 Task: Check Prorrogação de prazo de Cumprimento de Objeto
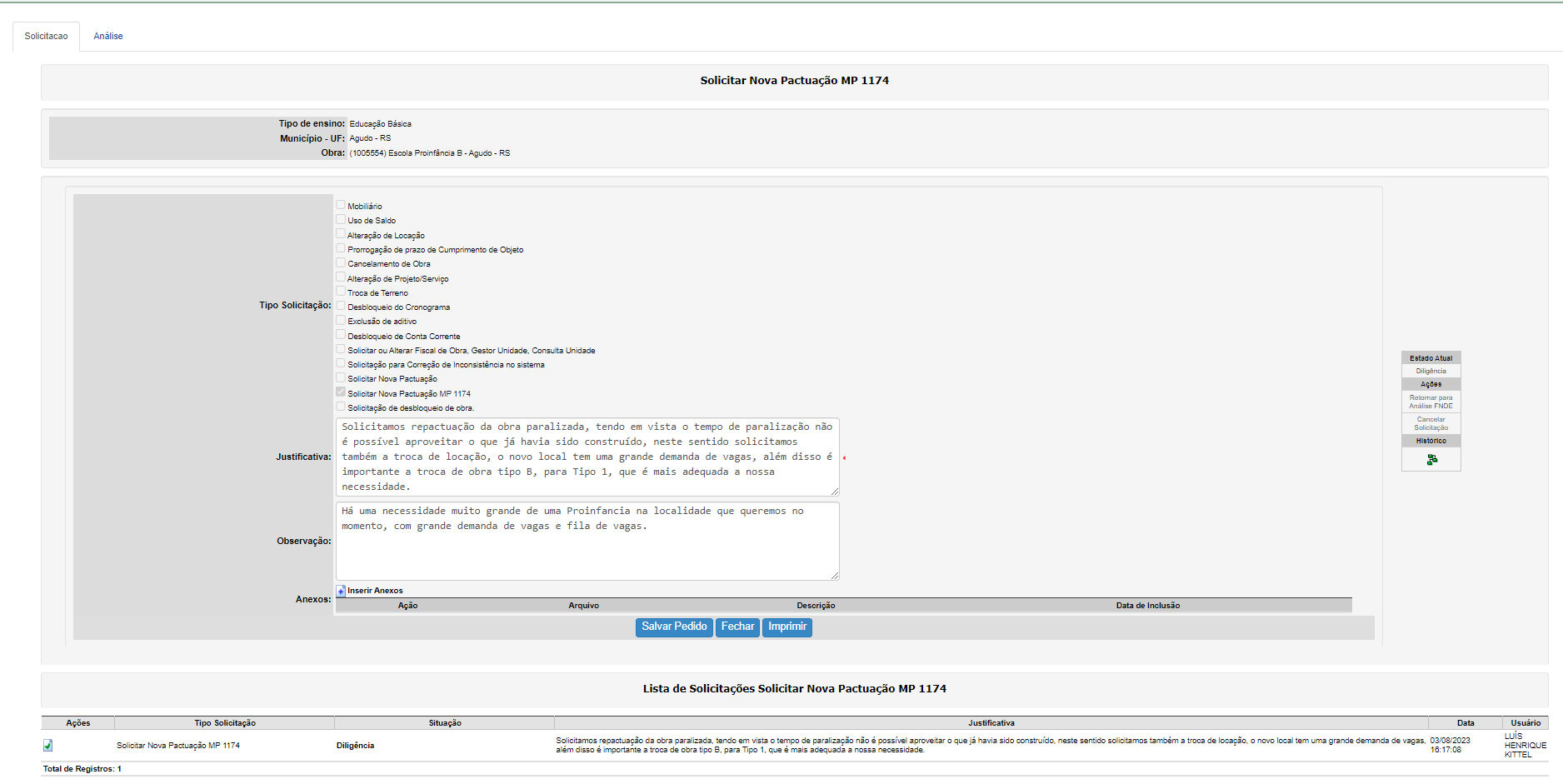pos(341,248)
